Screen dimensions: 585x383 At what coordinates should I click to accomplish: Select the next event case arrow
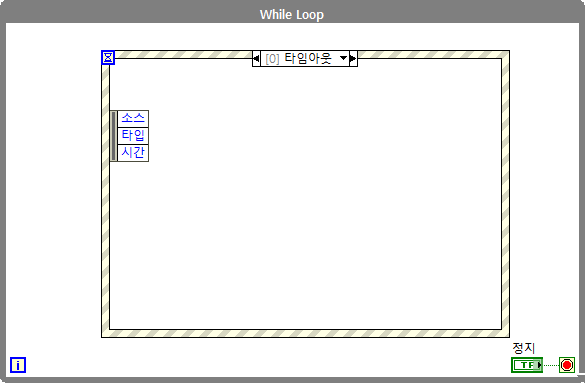click(353, 59)
